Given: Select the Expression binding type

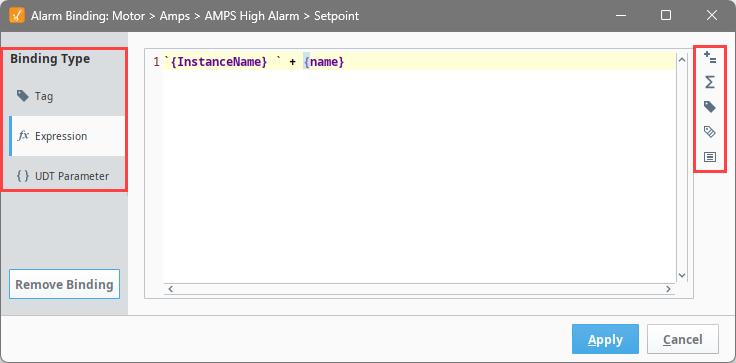Looking at the screenshot, I should (67, 136).
